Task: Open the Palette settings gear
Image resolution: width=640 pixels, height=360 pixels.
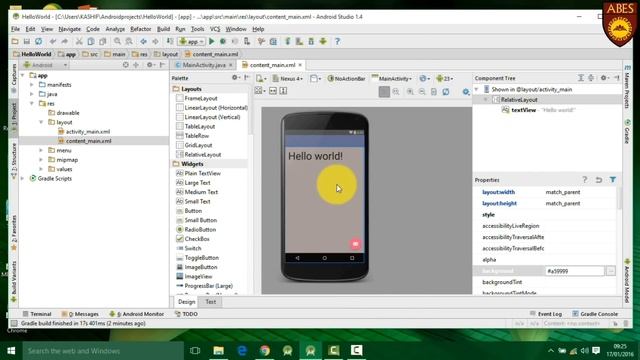Action: click(x=236, y=78)
